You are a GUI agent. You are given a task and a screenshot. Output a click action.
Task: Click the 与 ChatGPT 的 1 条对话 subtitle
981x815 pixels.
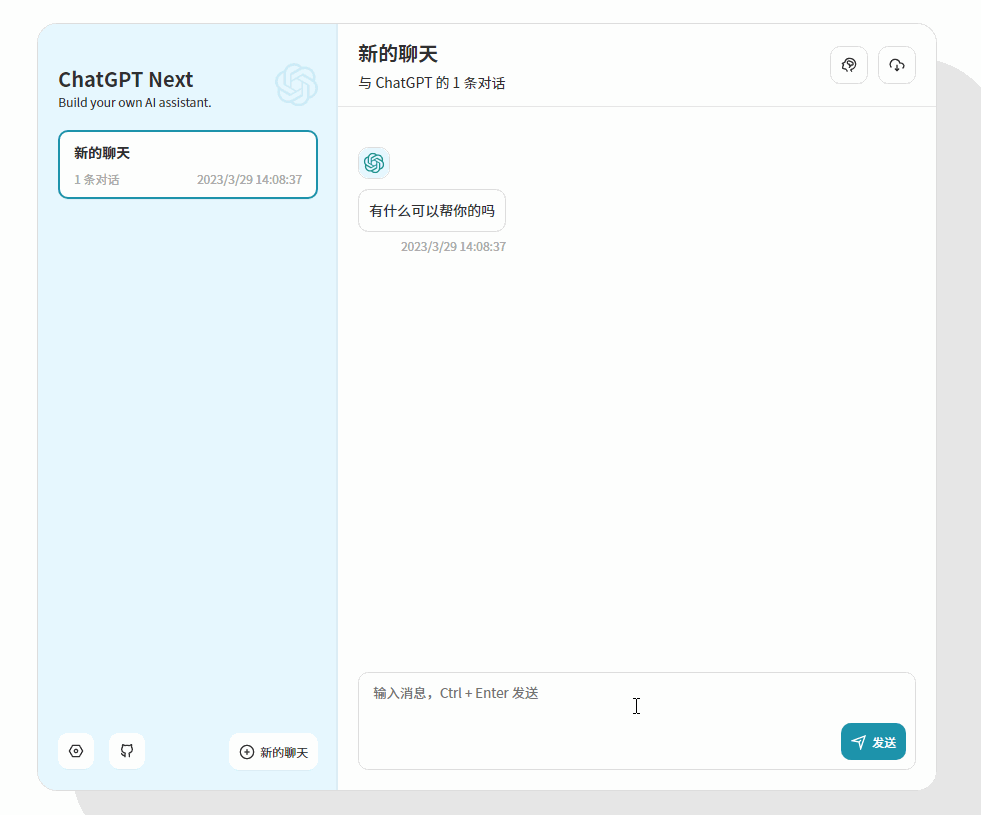[x=431, y=83]
